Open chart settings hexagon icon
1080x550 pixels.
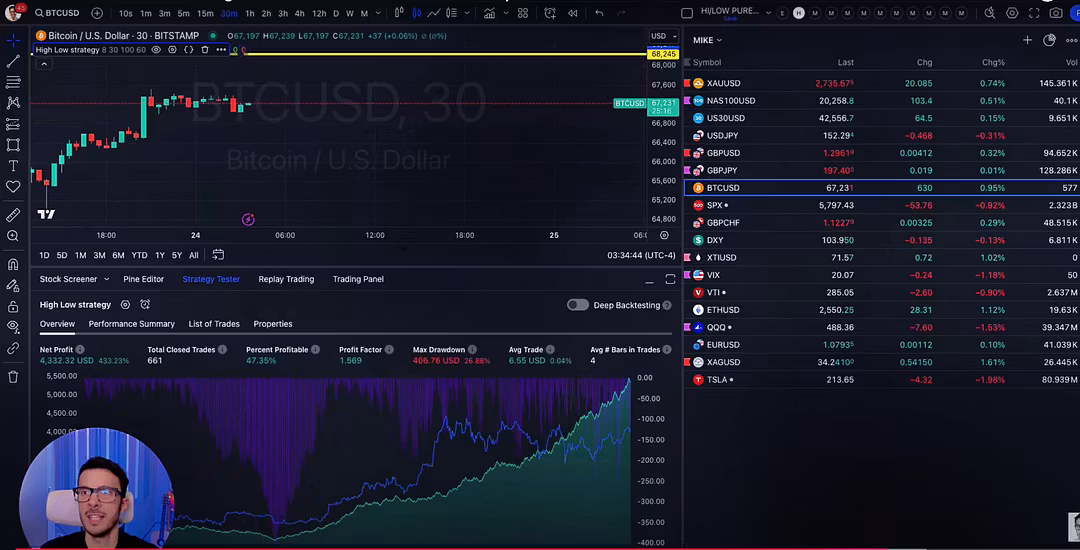pyautogui.click(x=1012, y=13)
